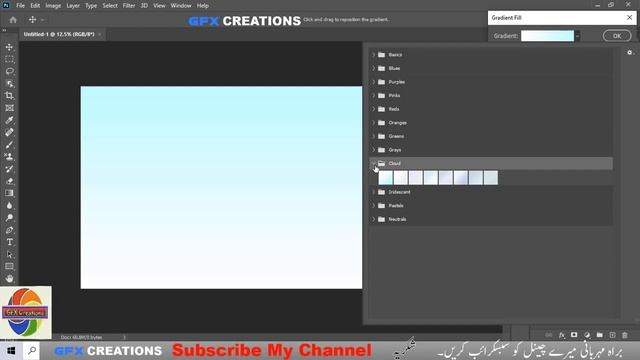Select the Dodge tool
Image resolution: width=640 pixels, height=360 pixels.
pyautogui.click(x=9, y=218)
